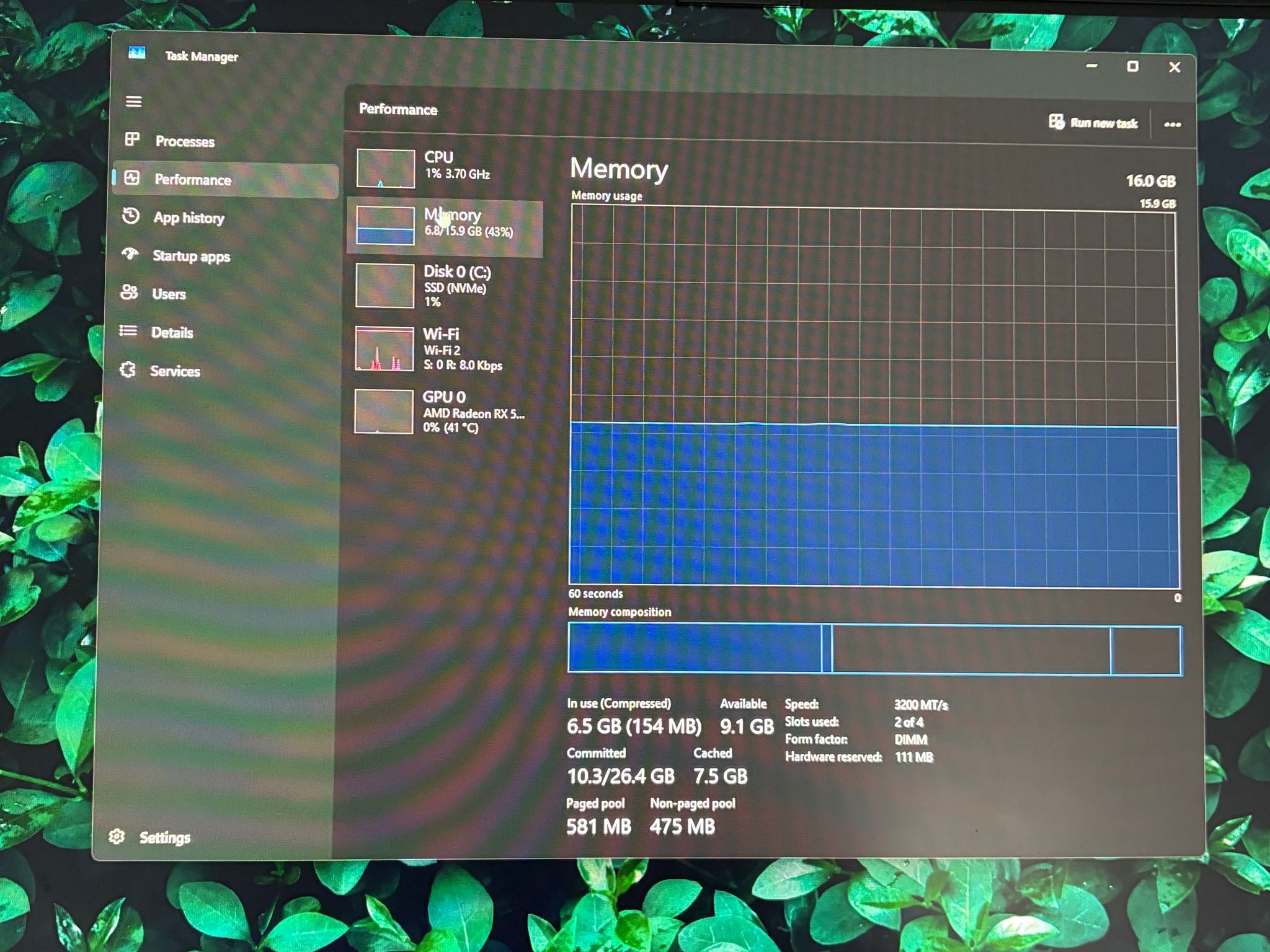1270x952 pixels.
Task: Open the three-dot more options menu
Action: point(1172,125)
